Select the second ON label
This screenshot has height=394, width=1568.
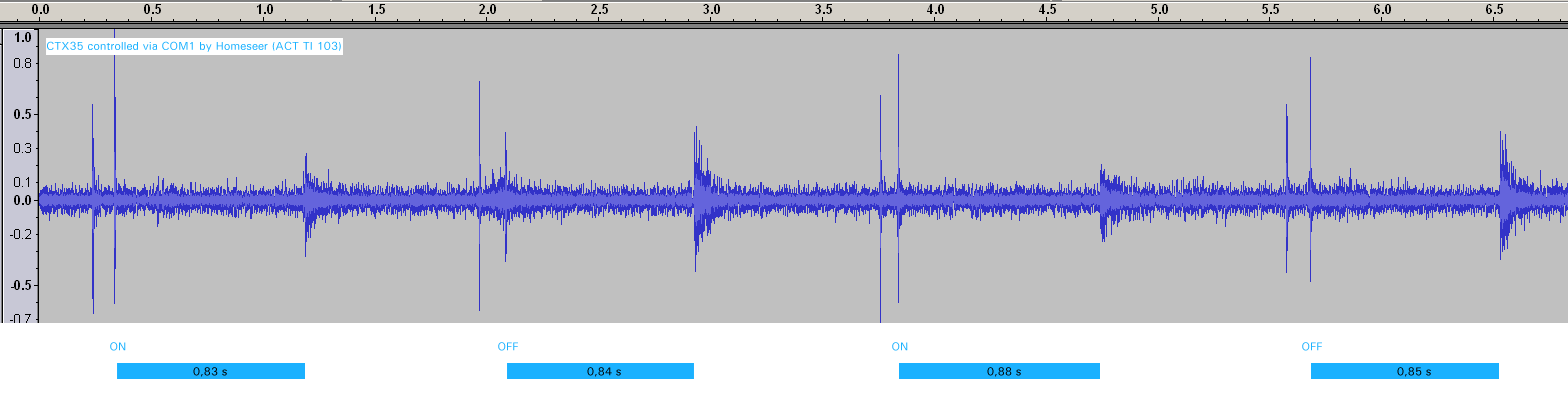pyautogui.click(x=900, y=347)
